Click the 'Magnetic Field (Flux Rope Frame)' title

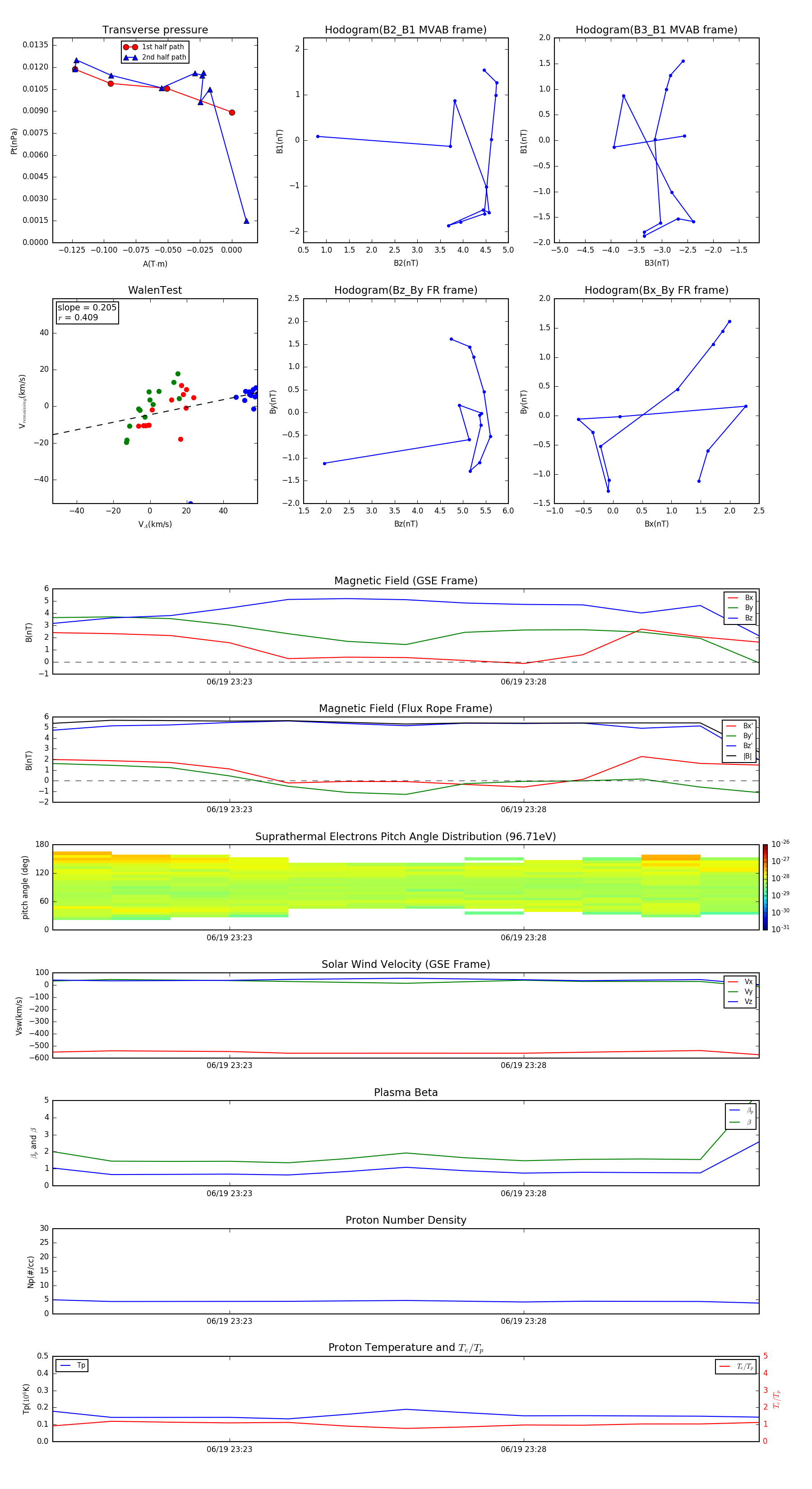[406, 709]
